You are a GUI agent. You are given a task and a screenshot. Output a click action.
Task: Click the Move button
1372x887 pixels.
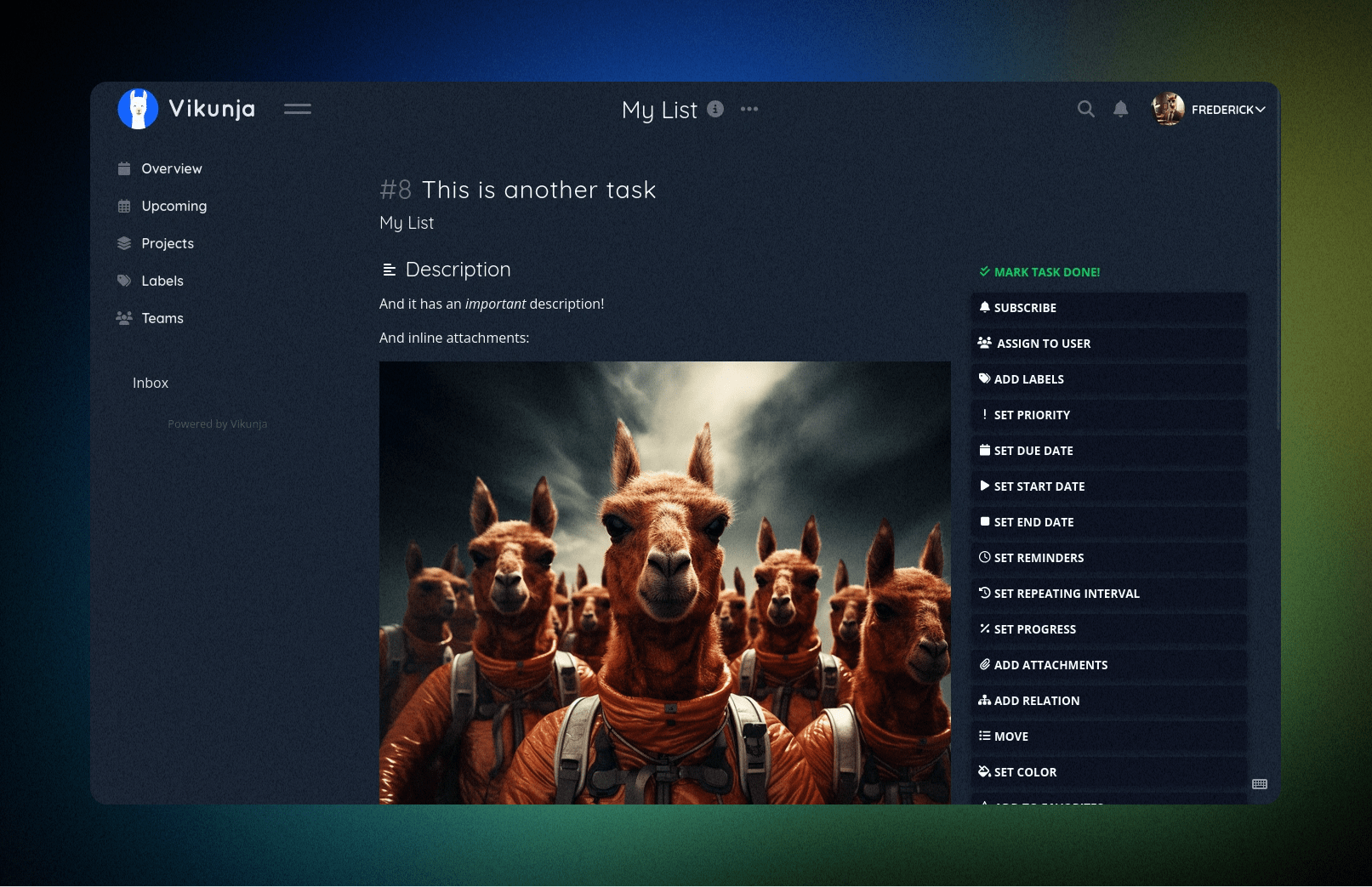(x=1109, y=736)
